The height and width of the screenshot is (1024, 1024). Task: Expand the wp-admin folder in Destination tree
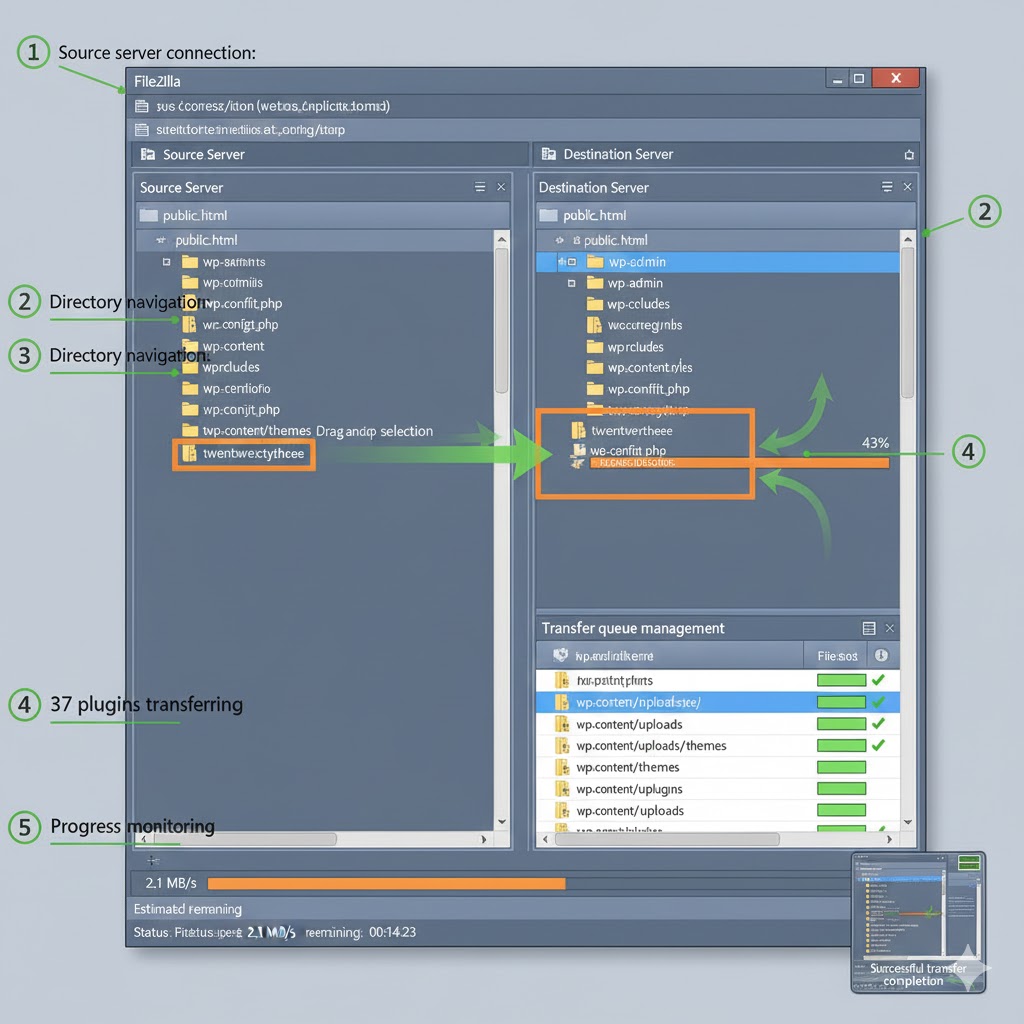pyautogui.click(x=571, y=283)
